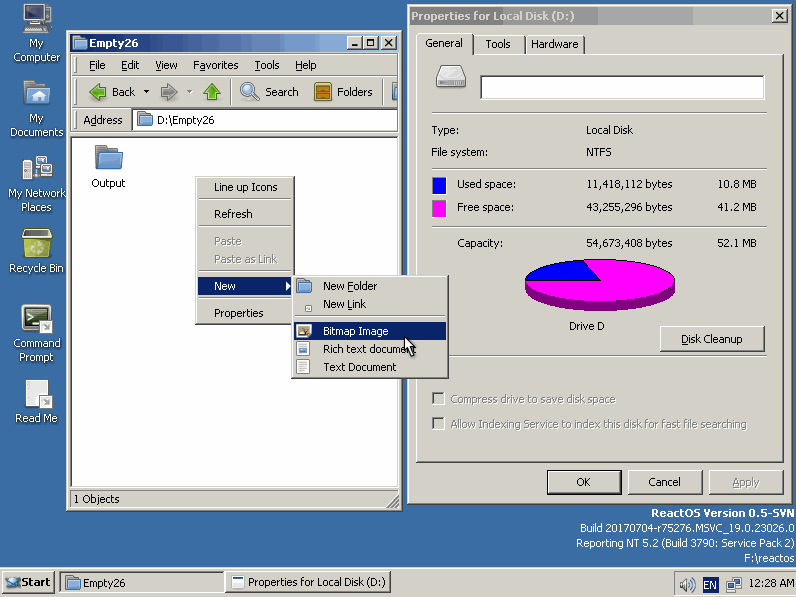Click the Start button

[x=28, y=582]
